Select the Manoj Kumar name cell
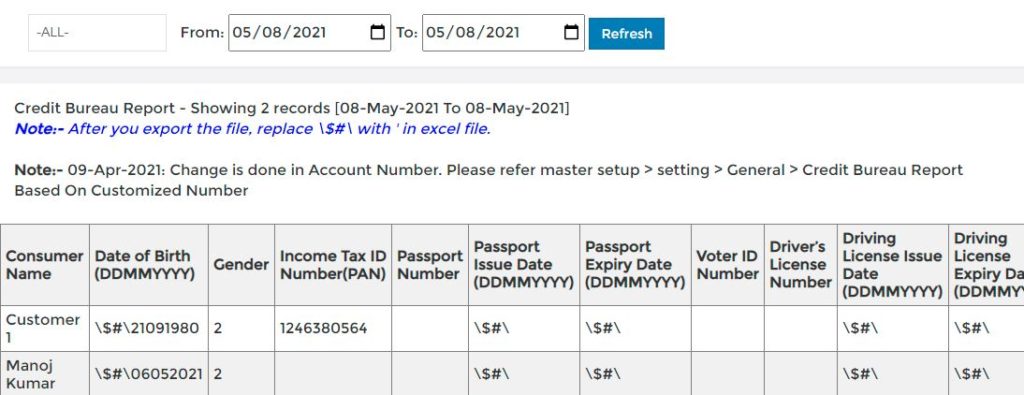 pos(44,373)
